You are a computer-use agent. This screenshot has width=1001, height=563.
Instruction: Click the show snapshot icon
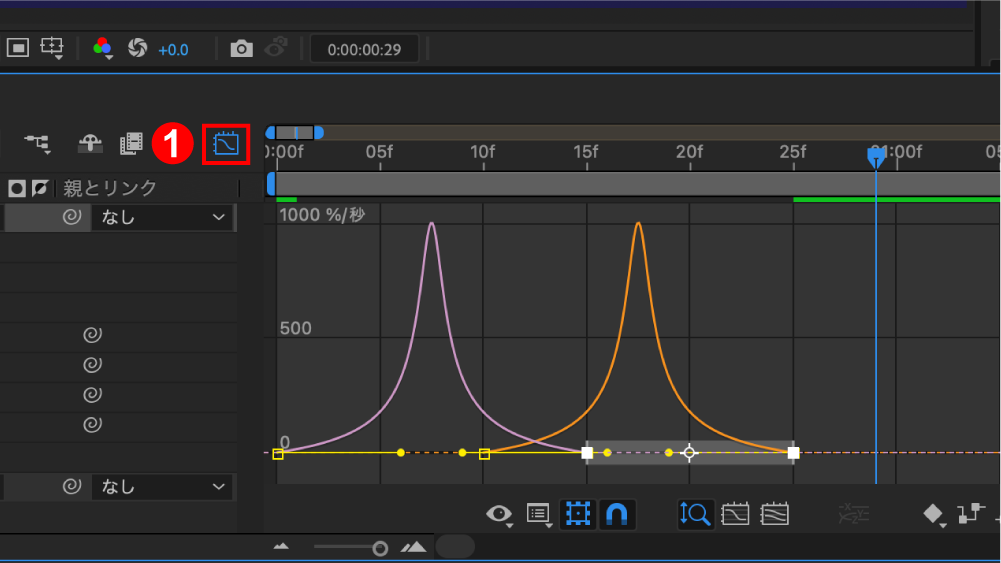[276, 48]
